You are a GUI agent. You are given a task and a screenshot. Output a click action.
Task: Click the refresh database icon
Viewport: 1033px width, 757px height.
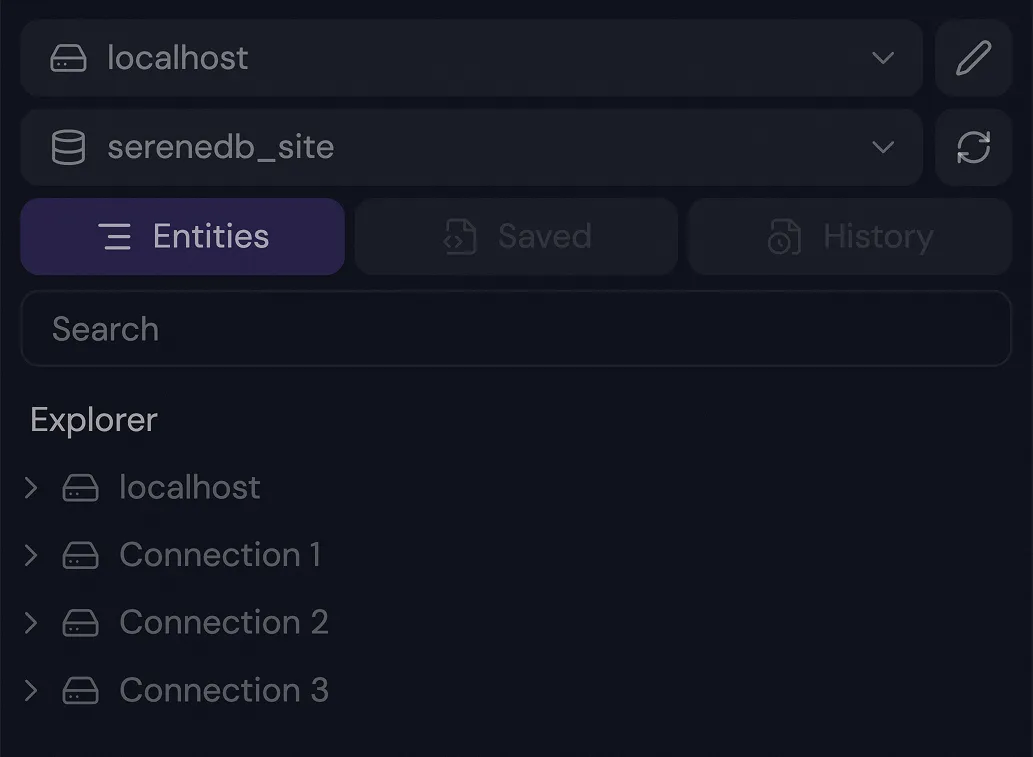point(973,148)
